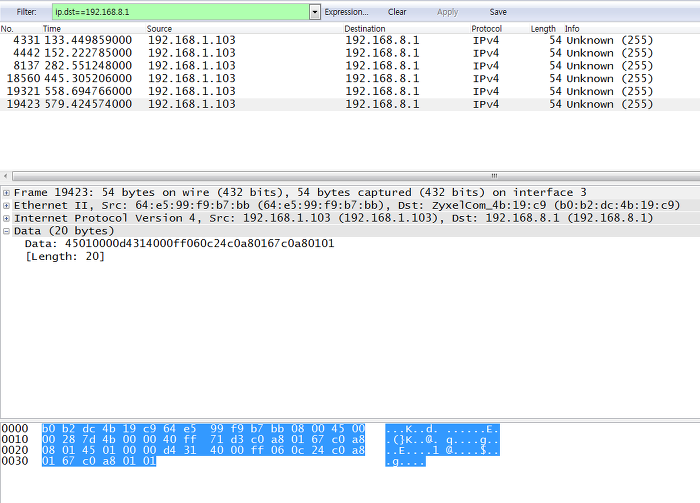Select packet number 19321
The height and width of the screenshot is (503, 700).
[350, 91]
